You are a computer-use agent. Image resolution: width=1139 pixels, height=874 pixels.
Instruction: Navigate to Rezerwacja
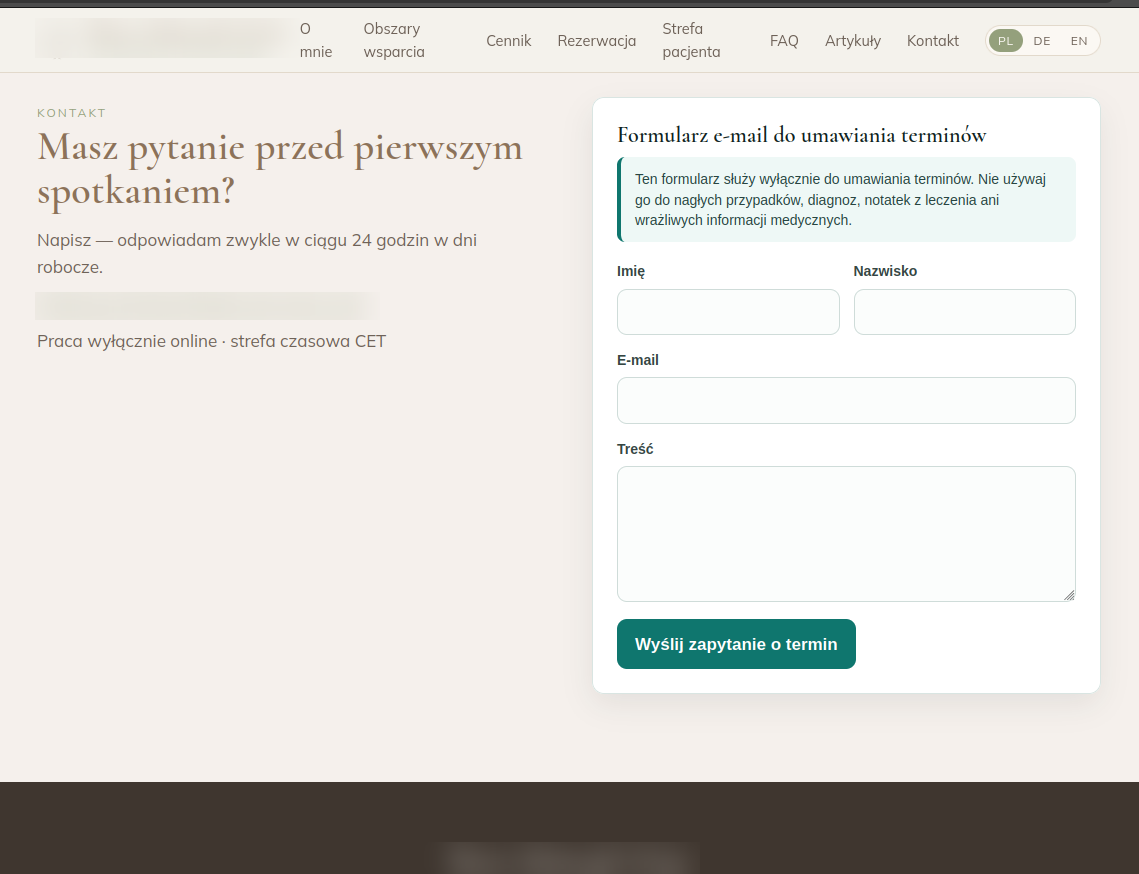[596, 41]
